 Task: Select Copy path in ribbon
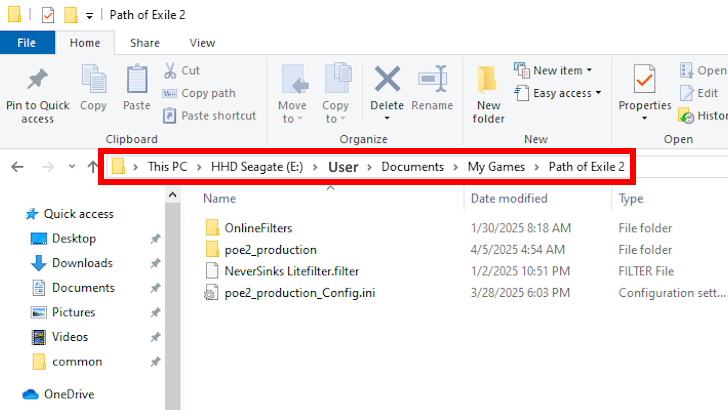[x=199, y=93]
